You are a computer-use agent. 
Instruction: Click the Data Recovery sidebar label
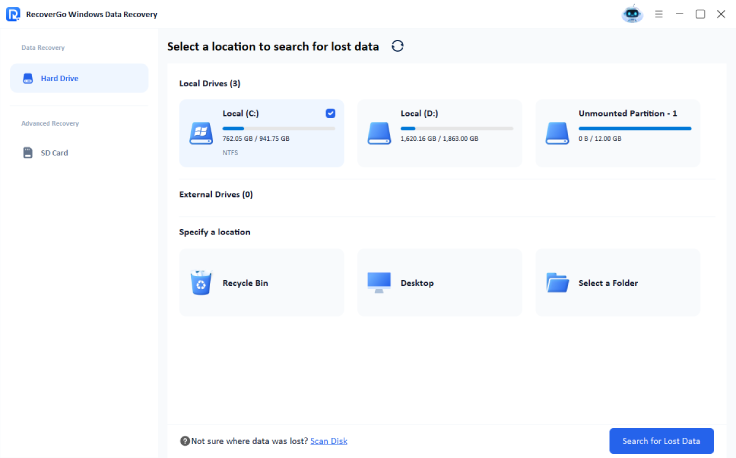click(43, 47)
